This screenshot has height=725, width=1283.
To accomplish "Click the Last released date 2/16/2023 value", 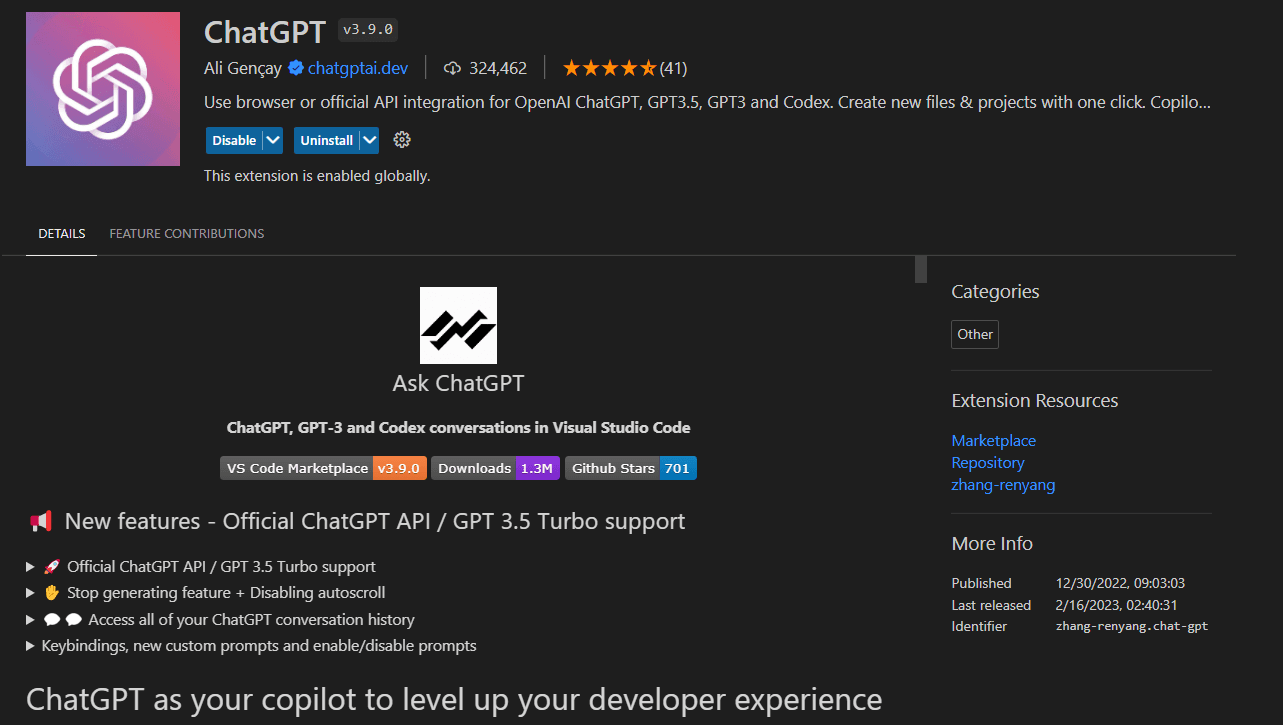I will click(x=1116, y=605).
